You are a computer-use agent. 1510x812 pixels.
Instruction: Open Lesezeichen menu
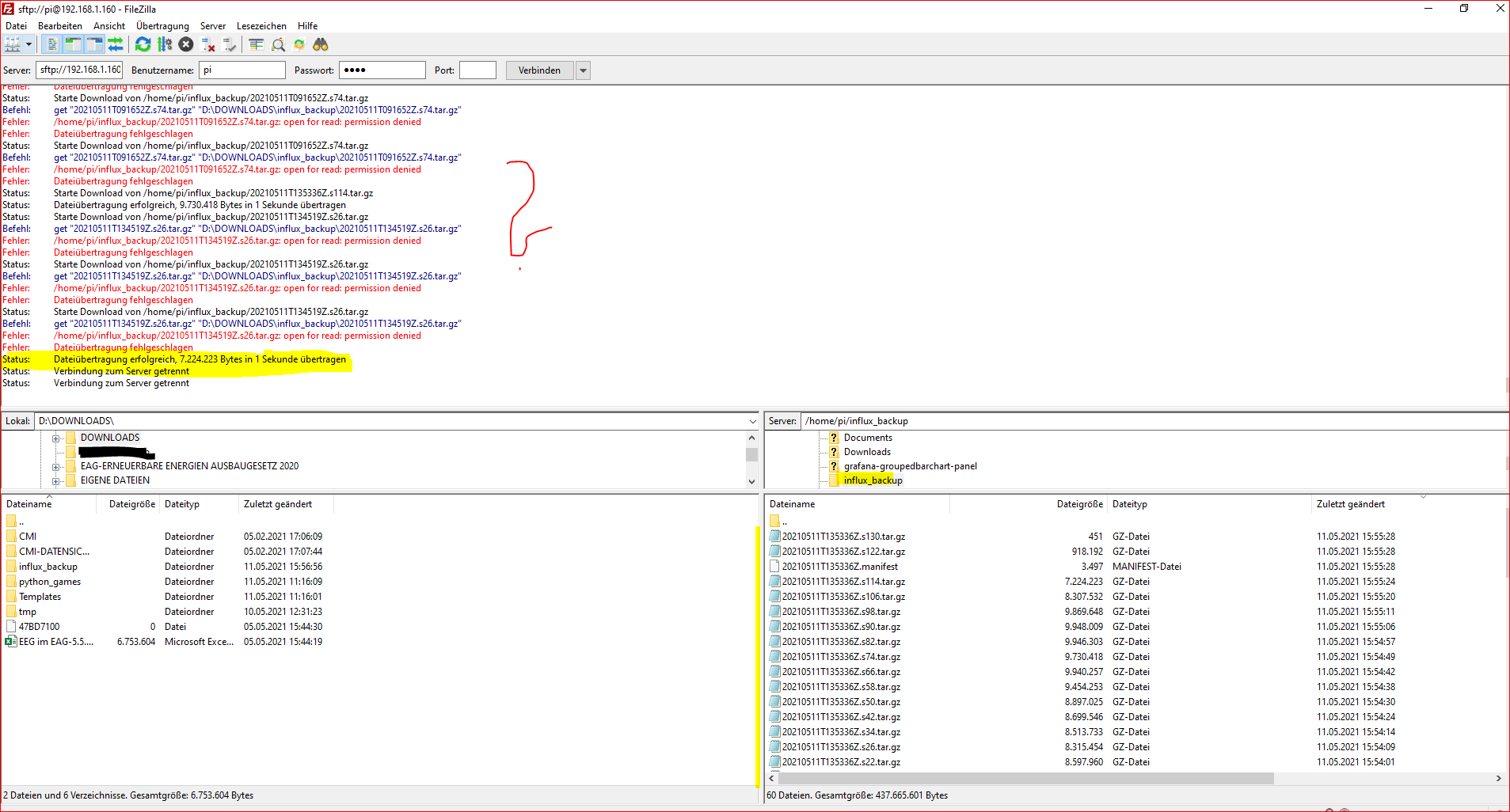click(261, 26)
